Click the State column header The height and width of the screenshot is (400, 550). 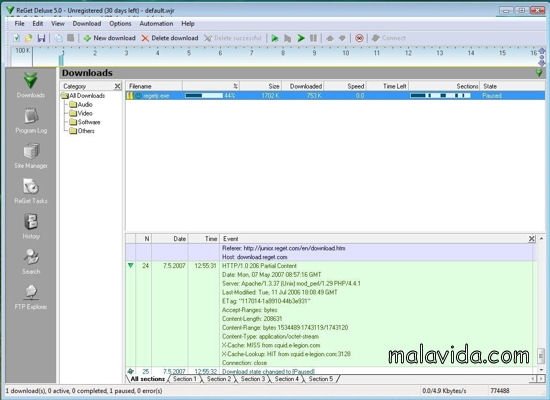[x=512, y=86]
